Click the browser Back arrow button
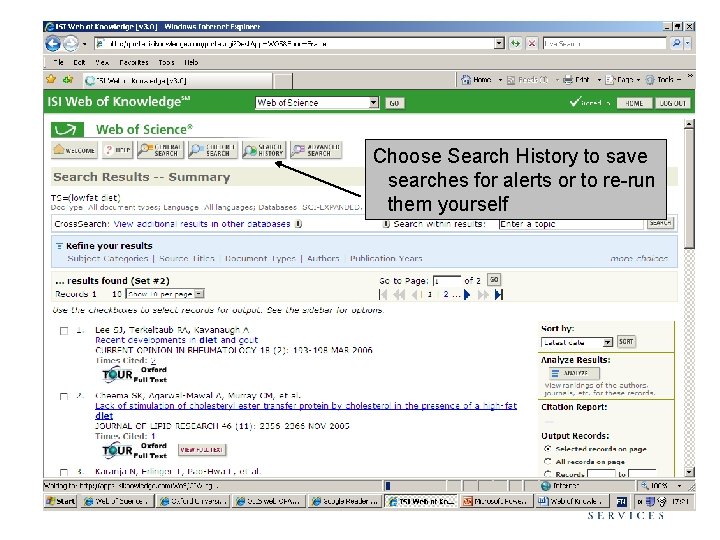Image resolution: width=720 pixels, height=540 pixels. [53, 44]
